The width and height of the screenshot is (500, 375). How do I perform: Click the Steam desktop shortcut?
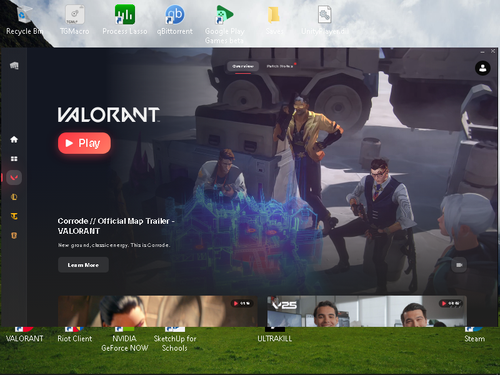point(475,336)
